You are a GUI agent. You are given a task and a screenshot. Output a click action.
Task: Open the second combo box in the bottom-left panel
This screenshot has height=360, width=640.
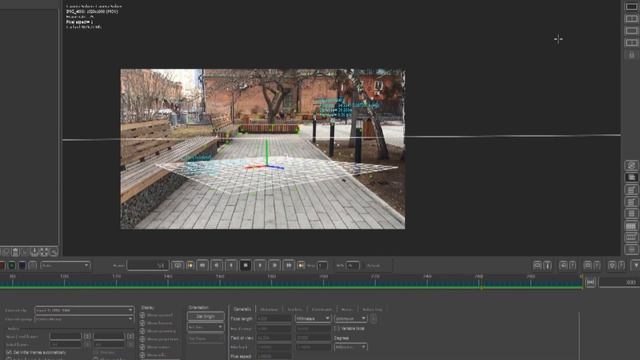click(x=84, y=319)
